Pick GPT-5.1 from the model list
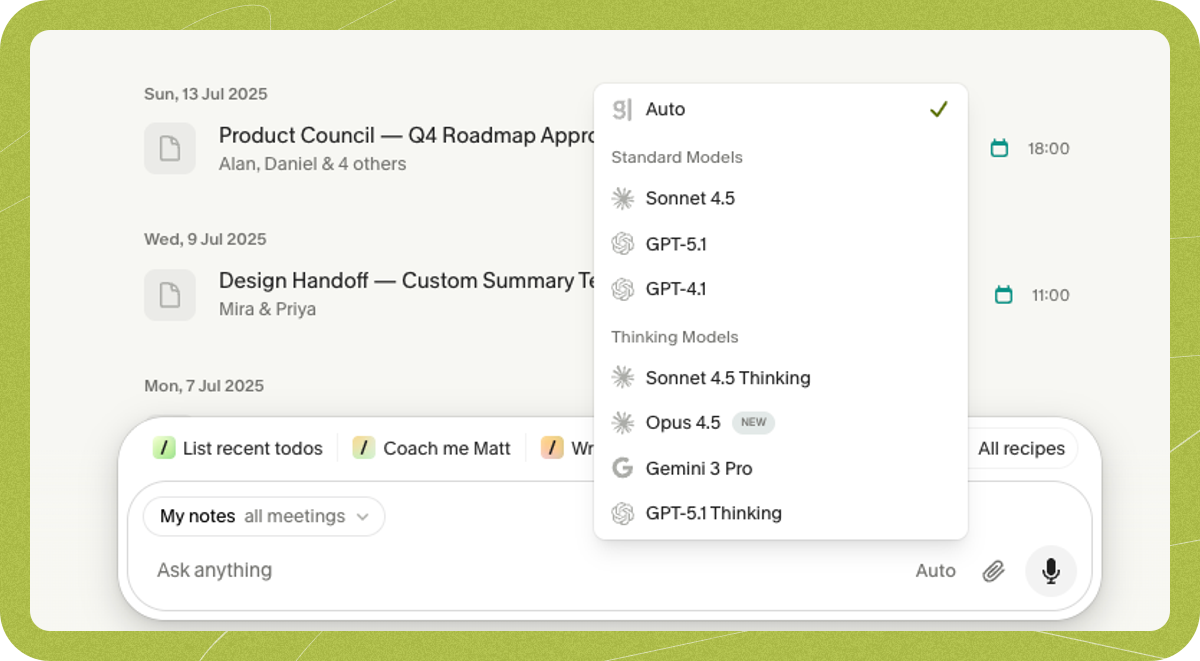 coord(781,244)
